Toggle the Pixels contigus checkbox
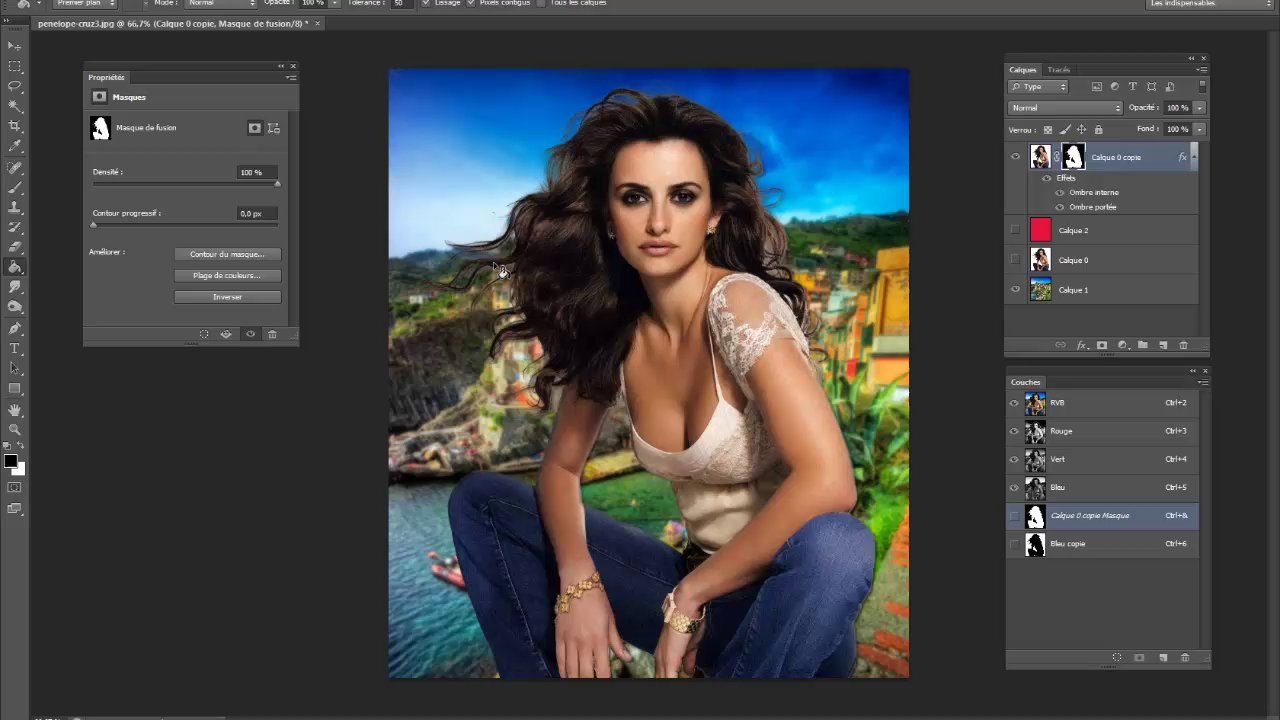The image size is (1280, 720). coord(471,3)
